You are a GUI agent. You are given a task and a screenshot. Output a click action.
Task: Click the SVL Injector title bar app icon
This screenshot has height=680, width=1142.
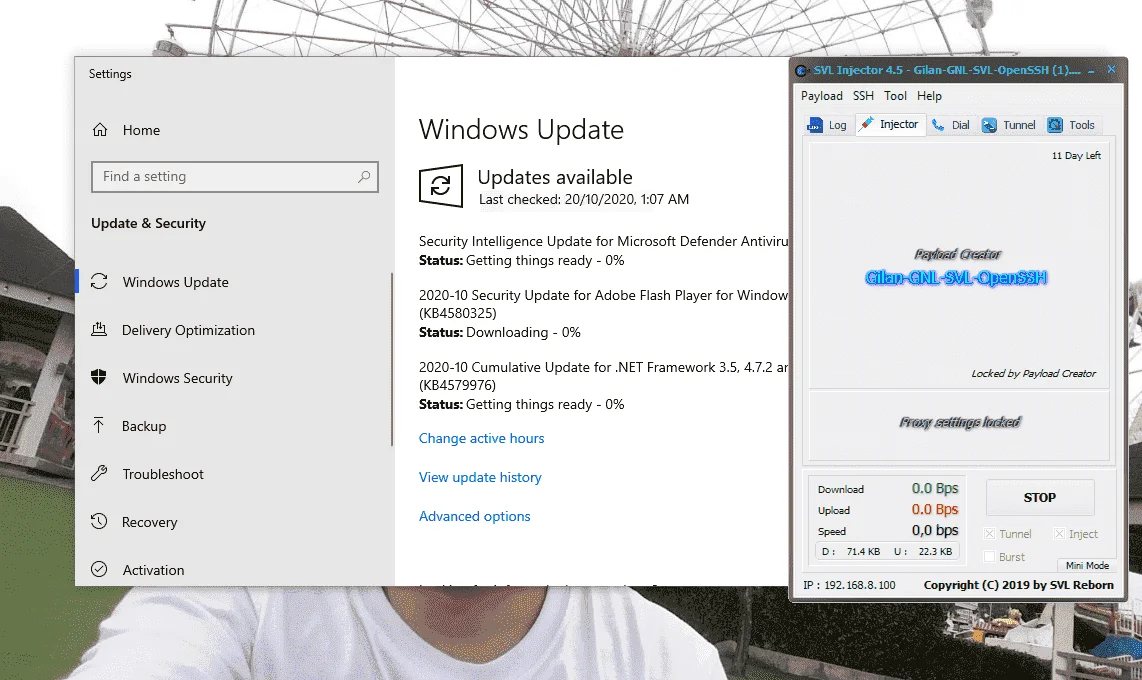pyautogui.click(x=802, y=71)
